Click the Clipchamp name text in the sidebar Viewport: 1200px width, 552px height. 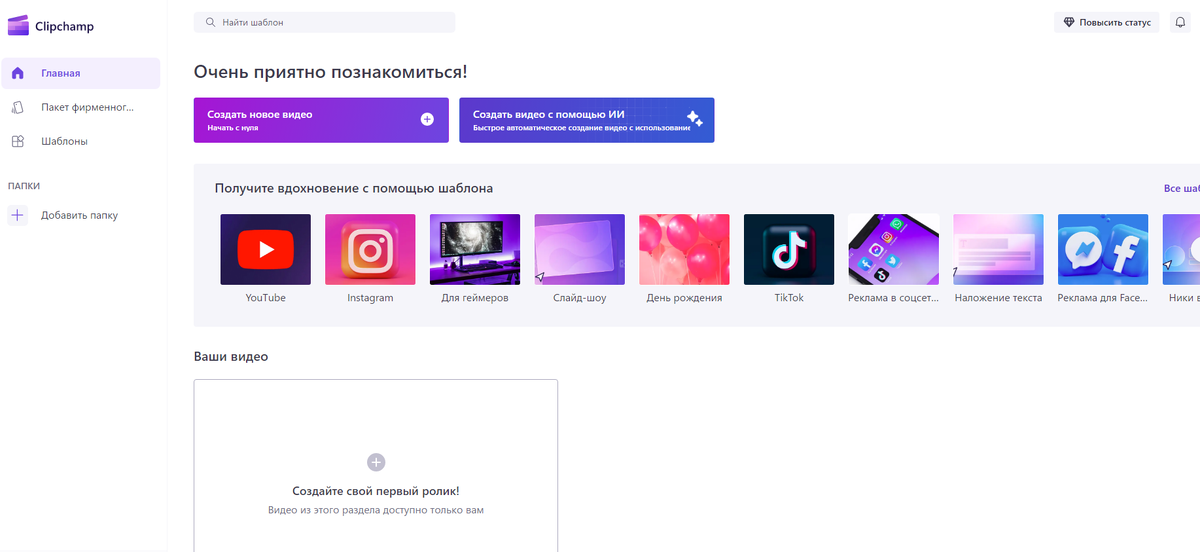click(x=64, y=27)
